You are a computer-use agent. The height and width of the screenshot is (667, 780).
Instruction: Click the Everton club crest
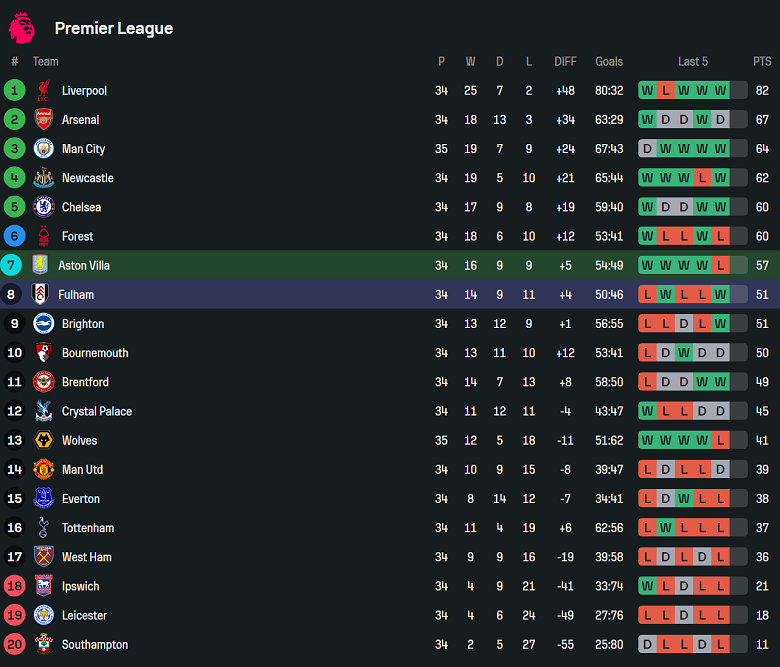coord(43,499)
